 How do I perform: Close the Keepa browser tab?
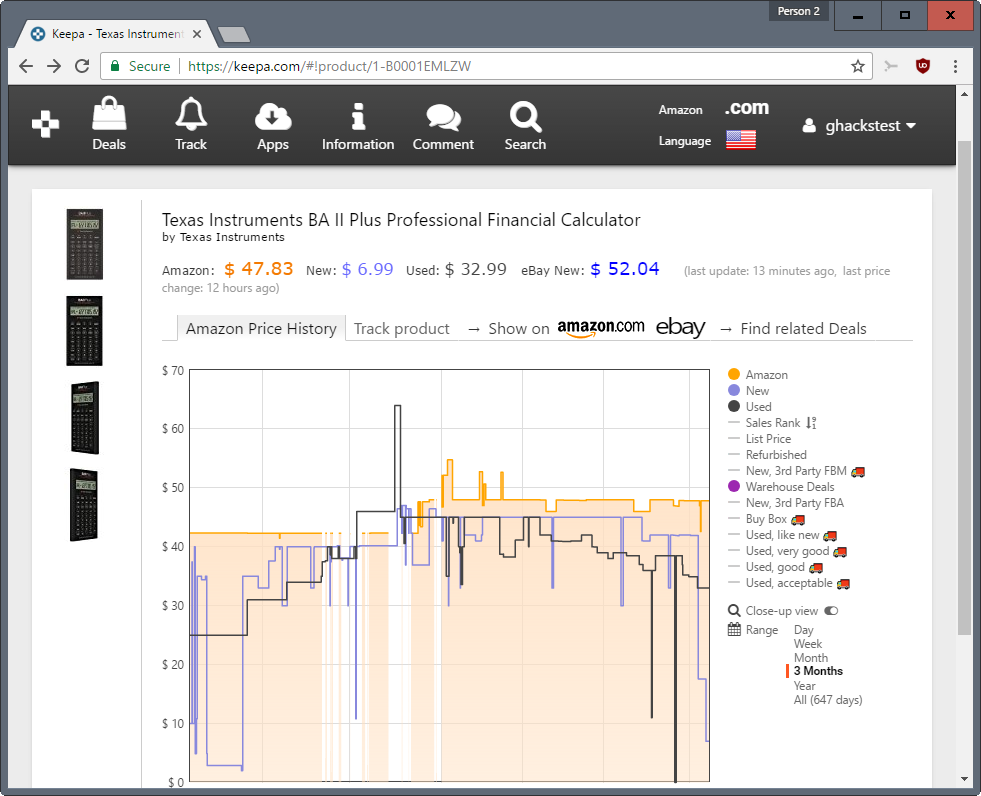point(197,34)
